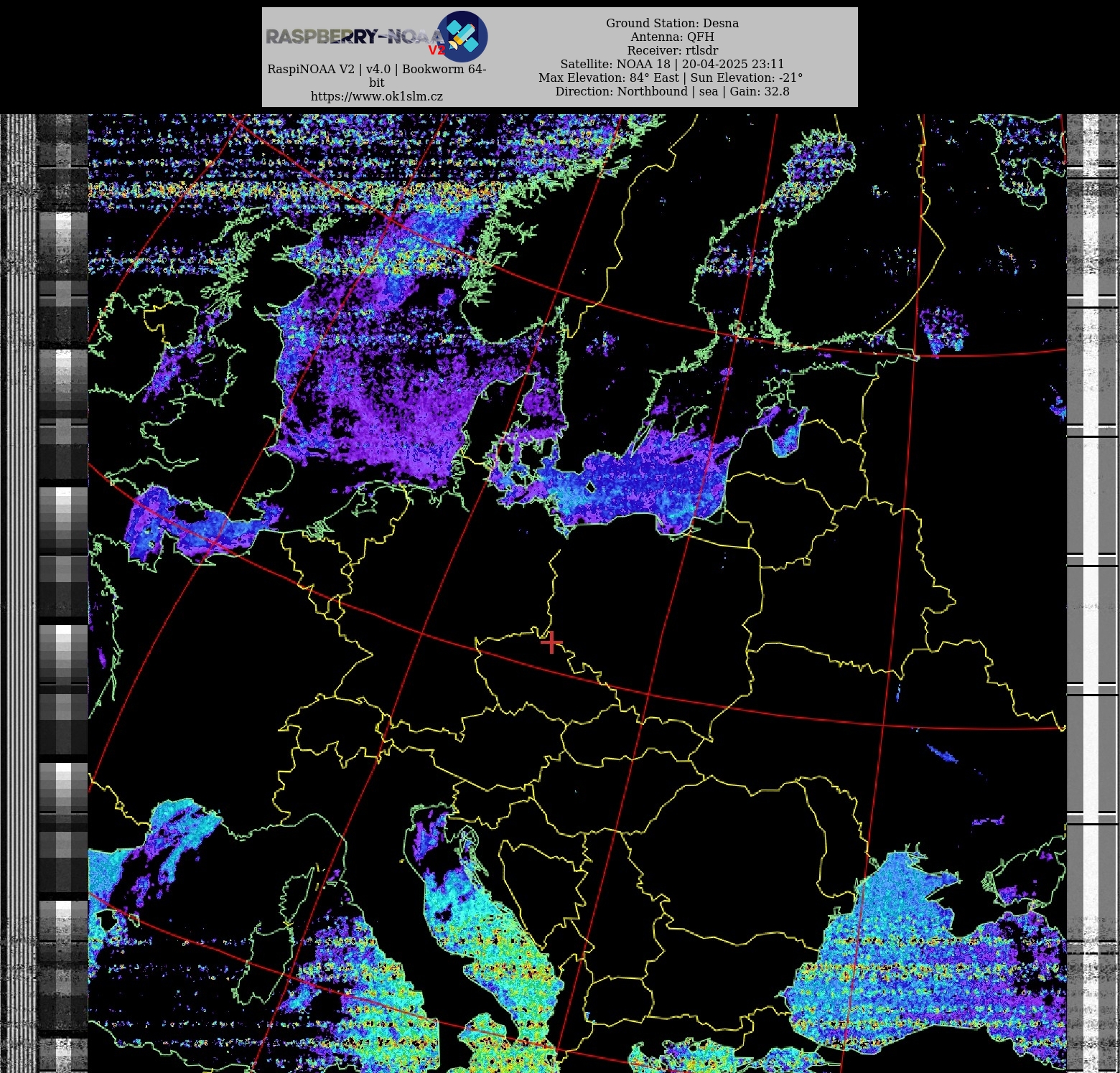The height and width of the screenshot is (1073, 1120).
Task: Select 'RaspiNOAA V2 | v4.0 | Bookworm 64-bit' text
Action: click(377, 75)
